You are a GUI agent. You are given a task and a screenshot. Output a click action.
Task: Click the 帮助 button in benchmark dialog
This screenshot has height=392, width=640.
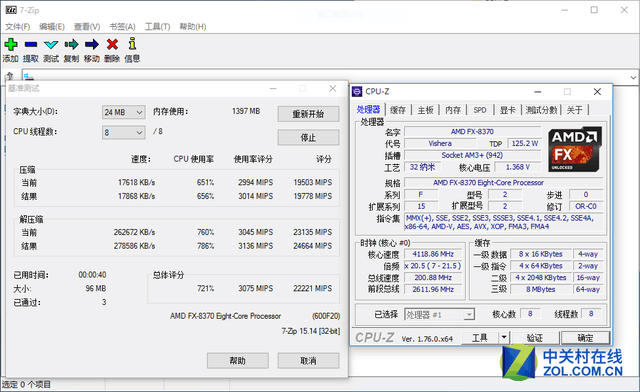click(238, 361)
